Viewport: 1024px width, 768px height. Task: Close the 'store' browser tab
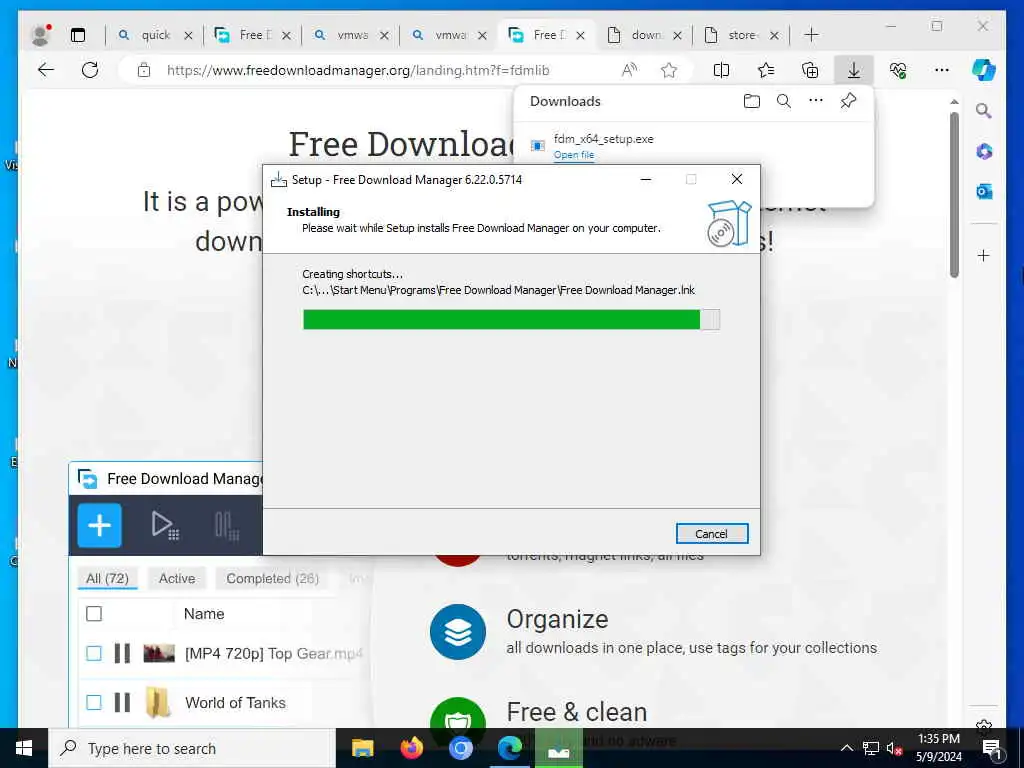pyautogui.click(x=775, y=35)
